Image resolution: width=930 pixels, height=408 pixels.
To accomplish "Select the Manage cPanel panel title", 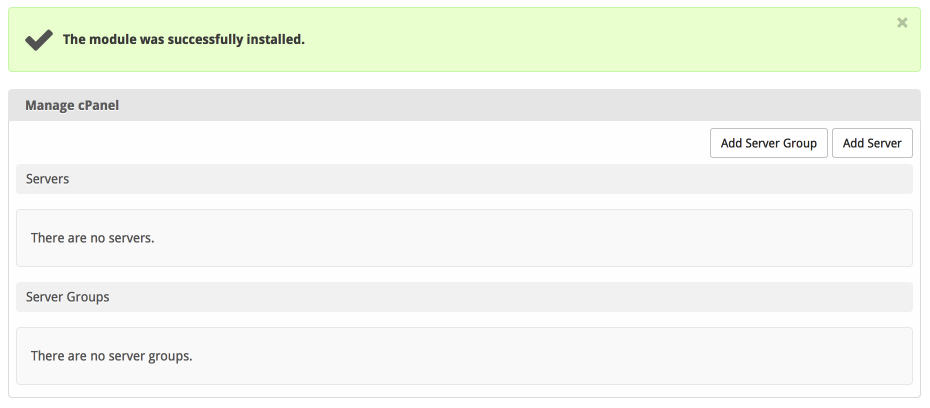I will [x=72, y=105].
